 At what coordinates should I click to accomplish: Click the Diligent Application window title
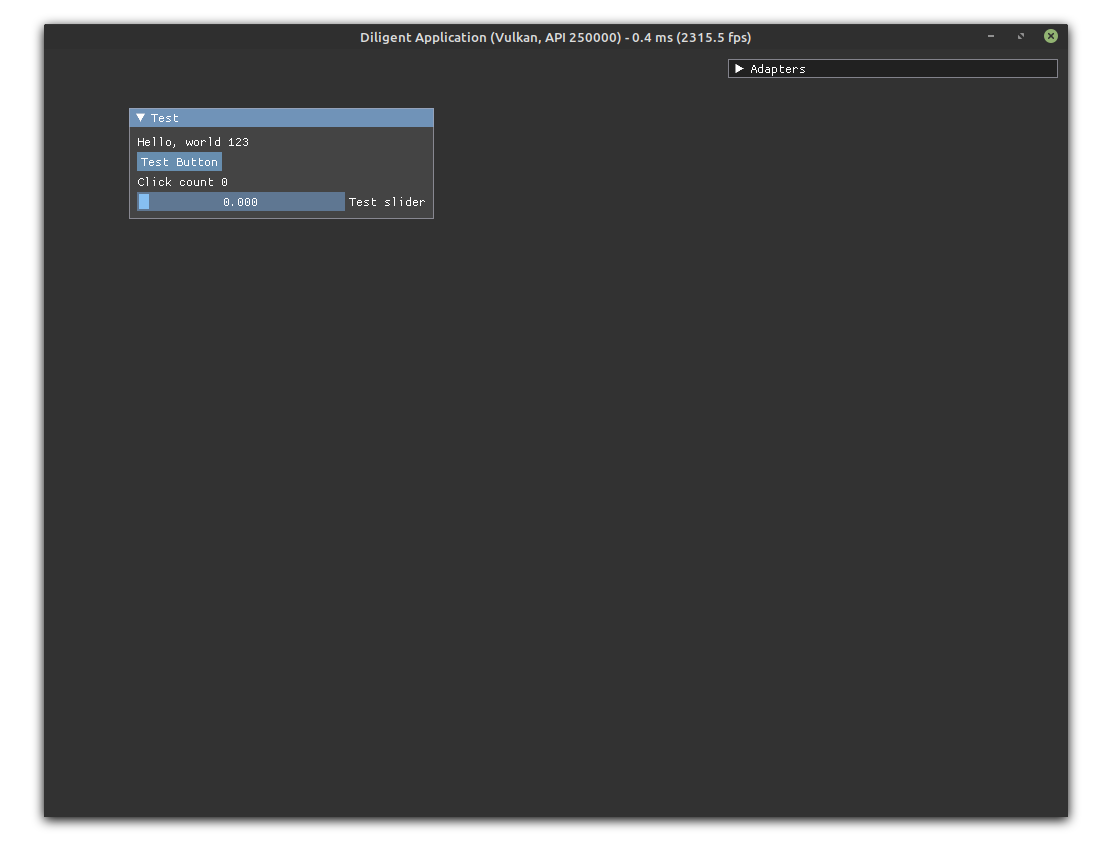coord(555,37)
